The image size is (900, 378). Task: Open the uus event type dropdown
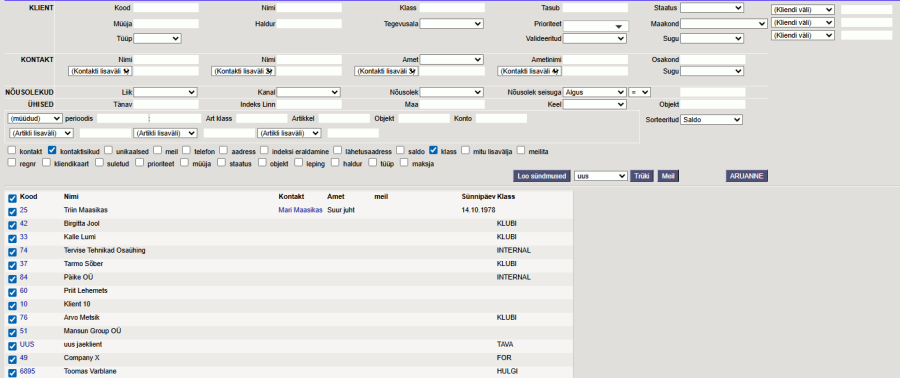click(601, 176)
